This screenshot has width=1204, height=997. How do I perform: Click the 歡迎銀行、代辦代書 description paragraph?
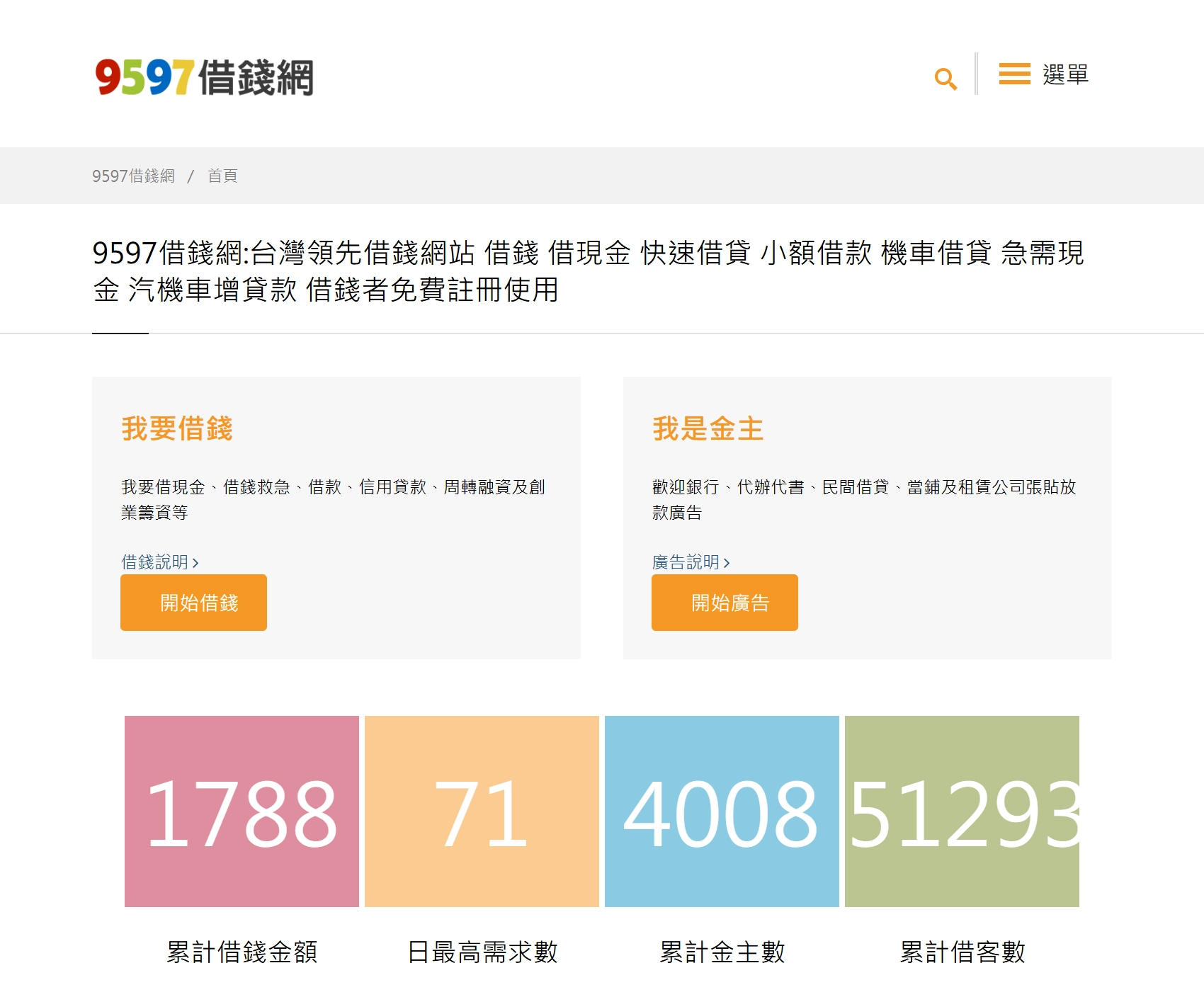click(x=864, y=499)
